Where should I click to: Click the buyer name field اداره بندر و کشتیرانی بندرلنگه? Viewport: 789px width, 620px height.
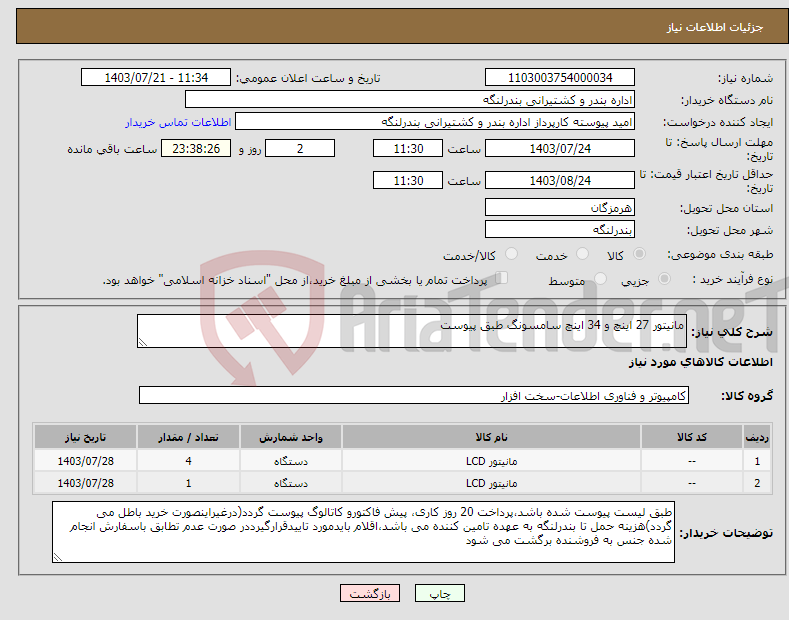click(x=410, y=100)
